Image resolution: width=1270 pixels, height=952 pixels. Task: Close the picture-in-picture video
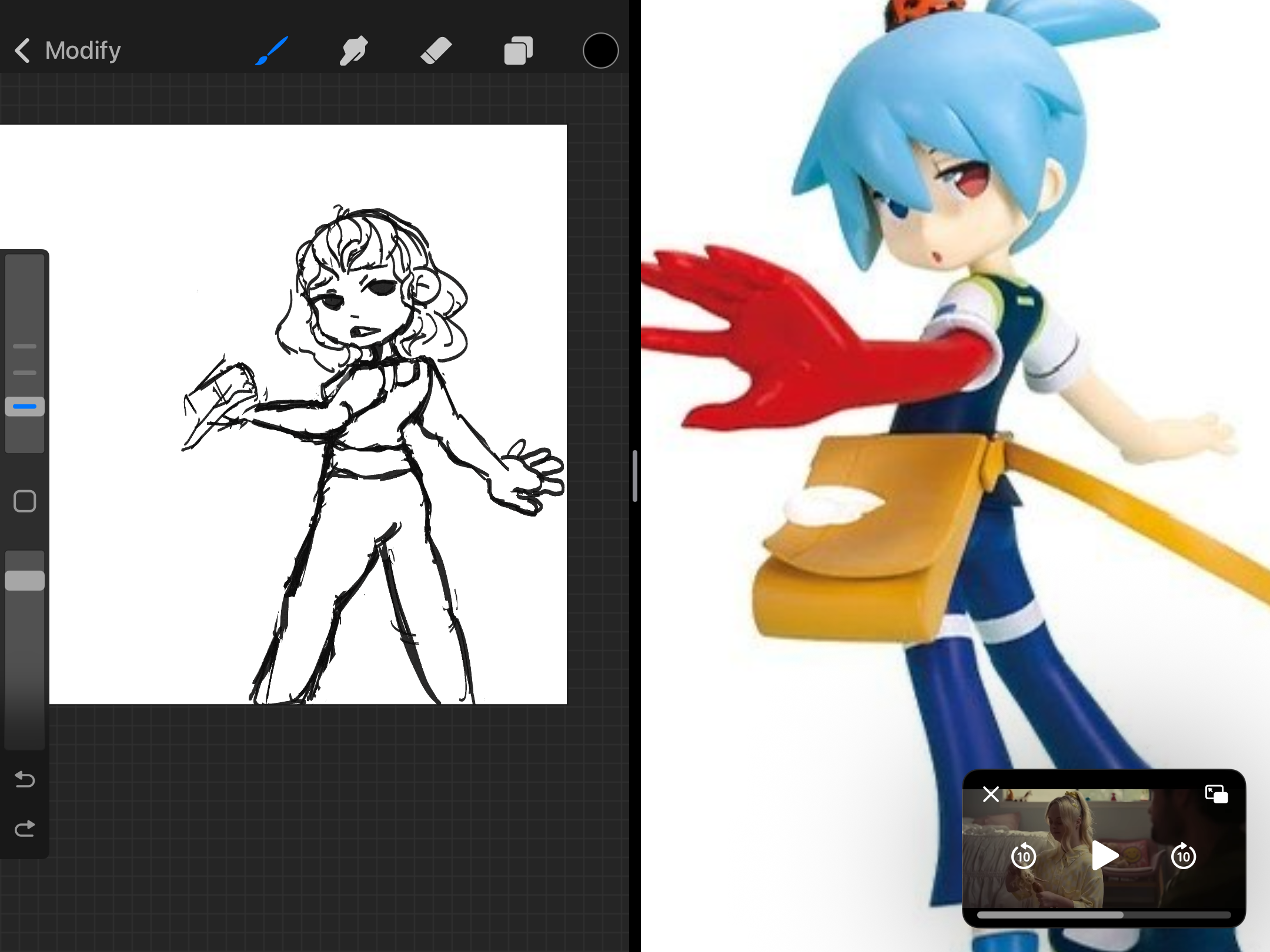[991, 795]
